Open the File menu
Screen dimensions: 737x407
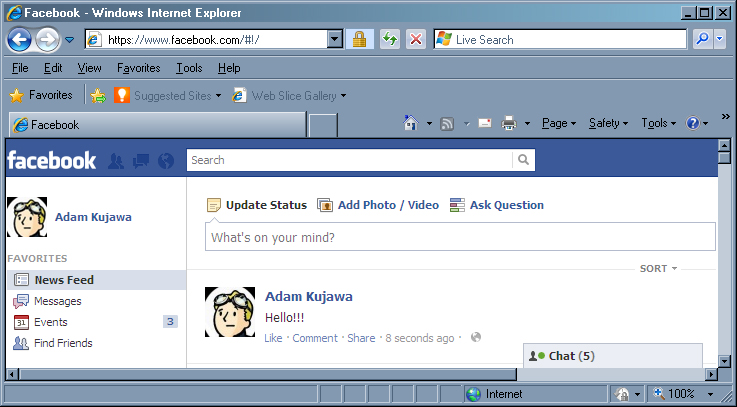[x=20, y=68]
